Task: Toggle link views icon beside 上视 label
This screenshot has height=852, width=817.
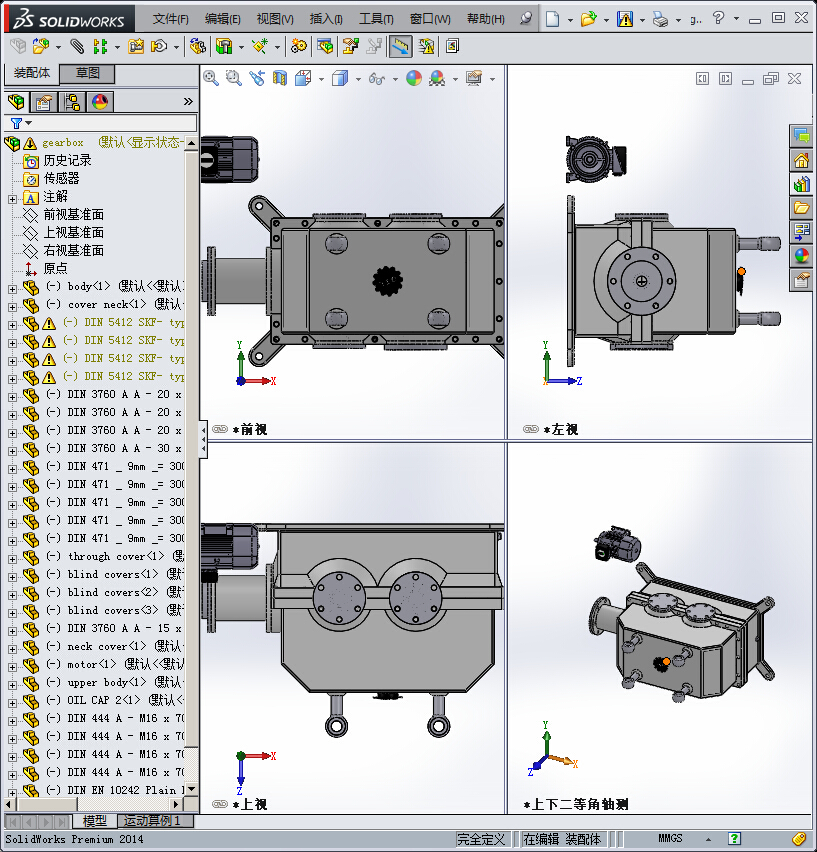Action: point(219,804)
